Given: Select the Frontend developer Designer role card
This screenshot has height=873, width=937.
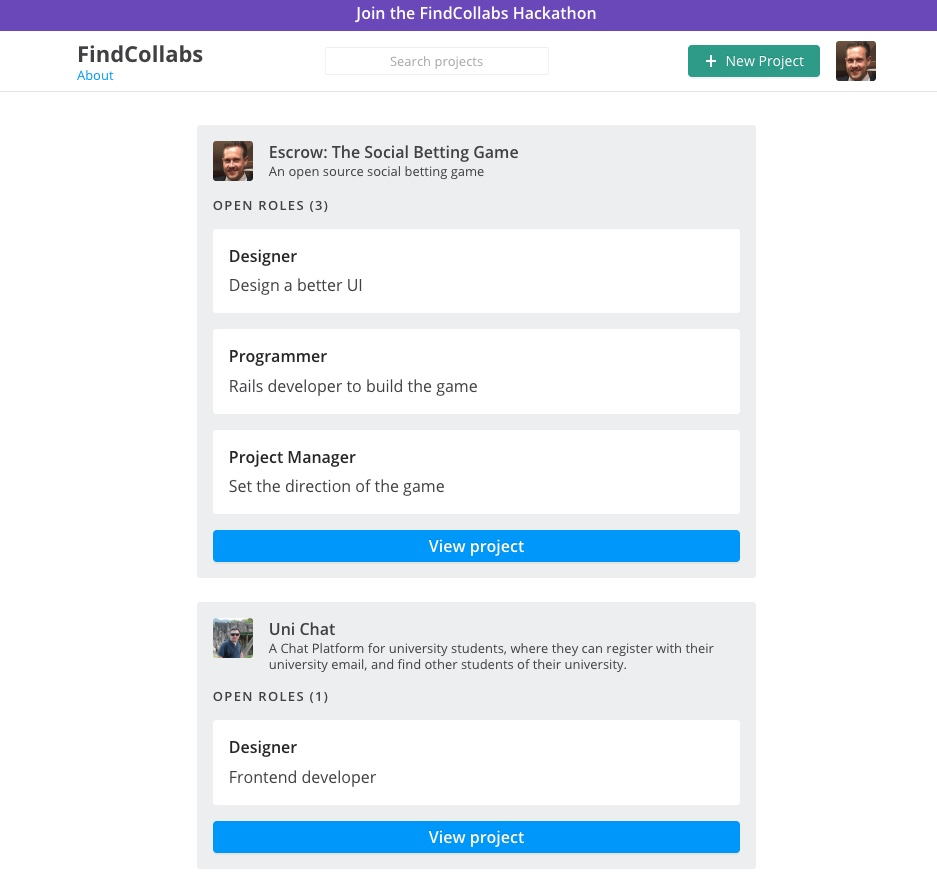Looking at the screenshot, I should tap(476, 762).
